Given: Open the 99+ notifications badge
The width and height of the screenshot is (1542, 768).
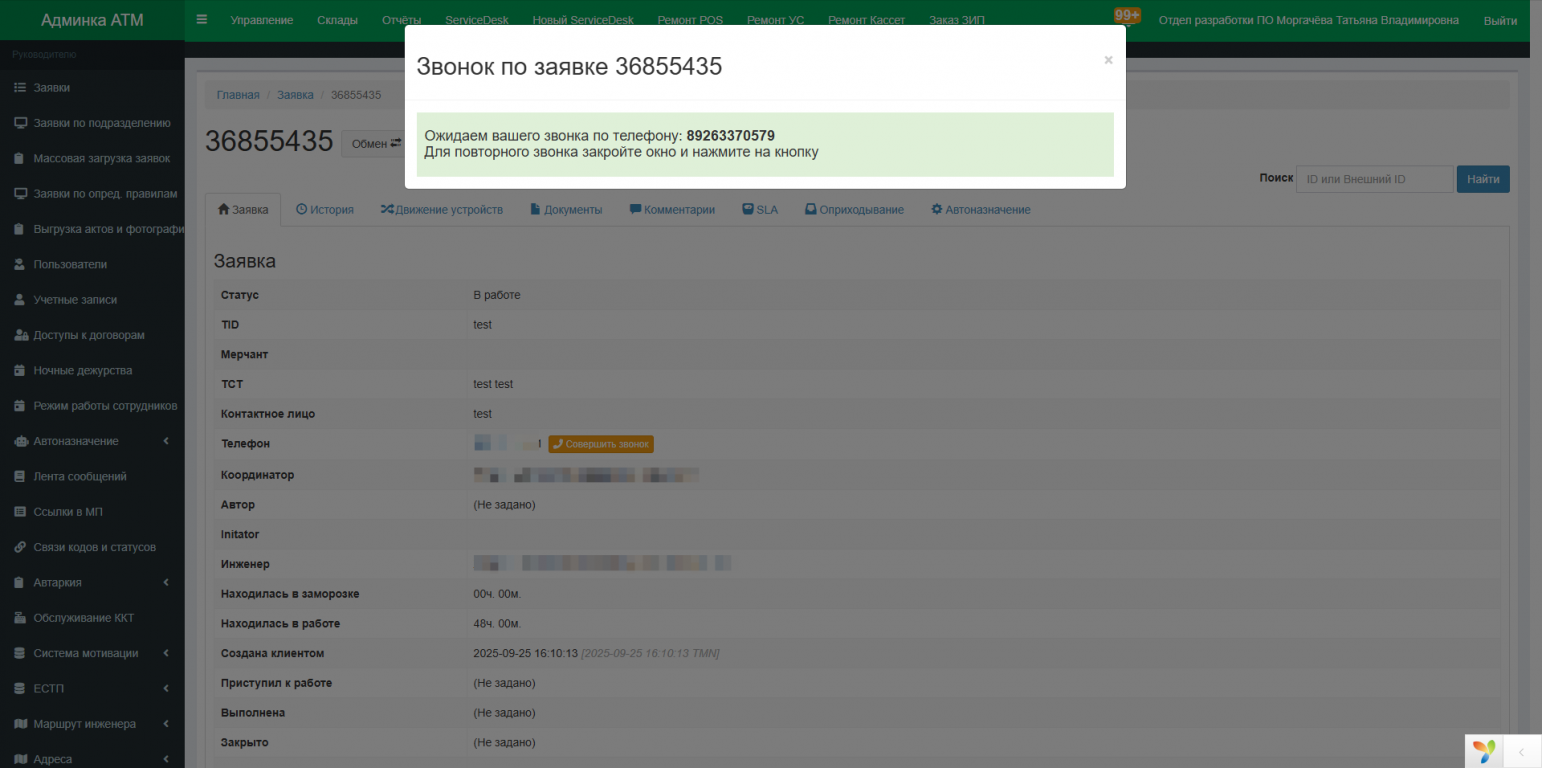Looking at the screenshot, I should tap(1127, 15).
